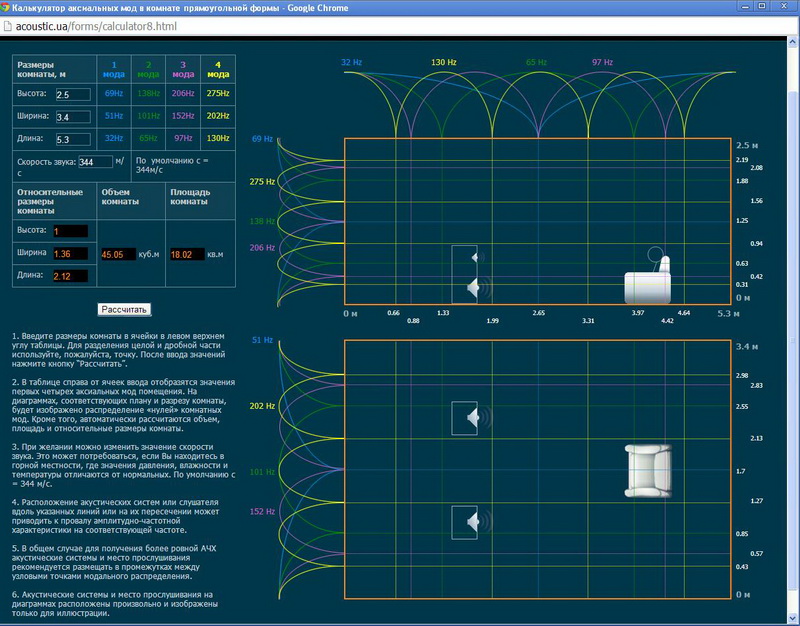800x626 pixels.
Task: Click the page icon beside the URL
Action: coord(9,25)
